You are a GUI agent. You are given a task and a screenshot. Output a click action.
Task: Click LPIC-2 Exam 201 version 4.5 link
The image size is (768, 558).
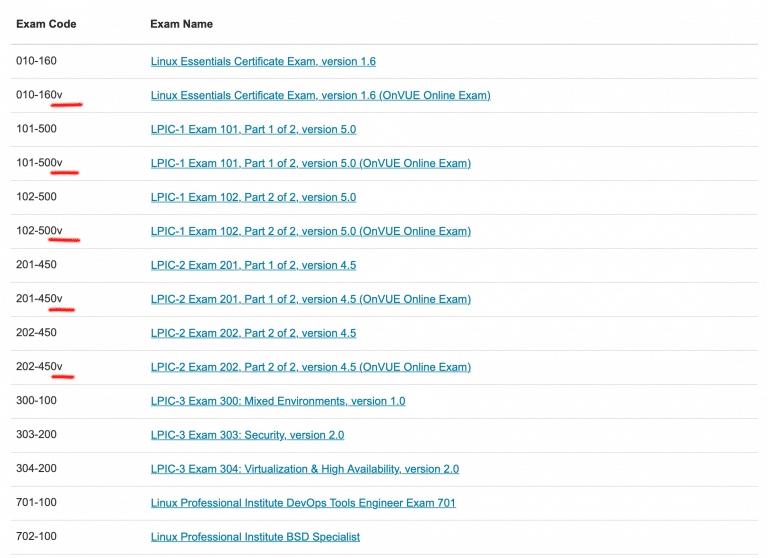253,266
